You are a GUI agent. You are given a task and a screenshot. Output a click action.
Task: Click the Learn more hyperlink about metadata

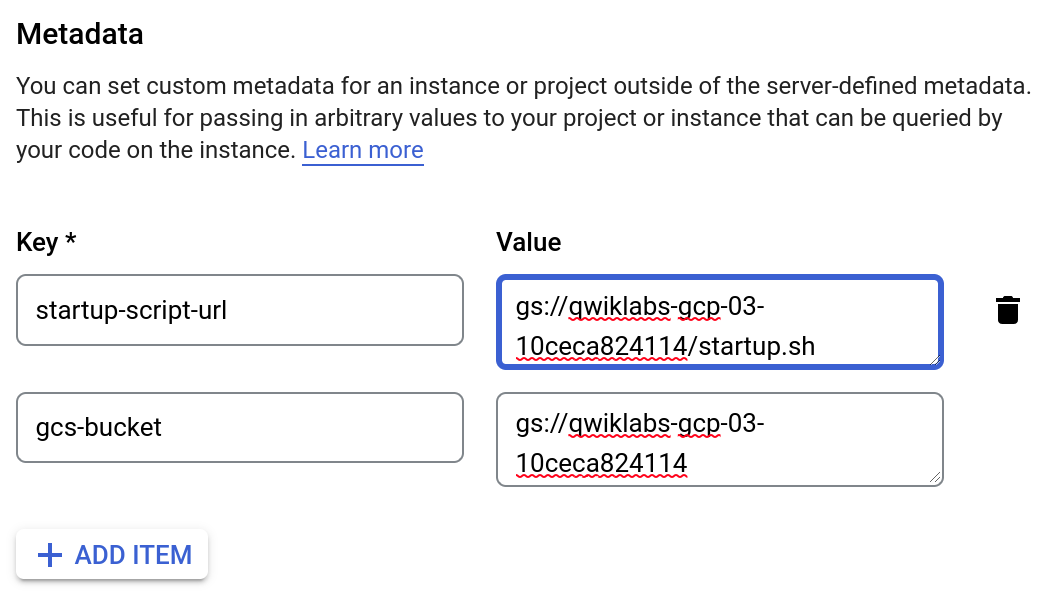point(362,150)
